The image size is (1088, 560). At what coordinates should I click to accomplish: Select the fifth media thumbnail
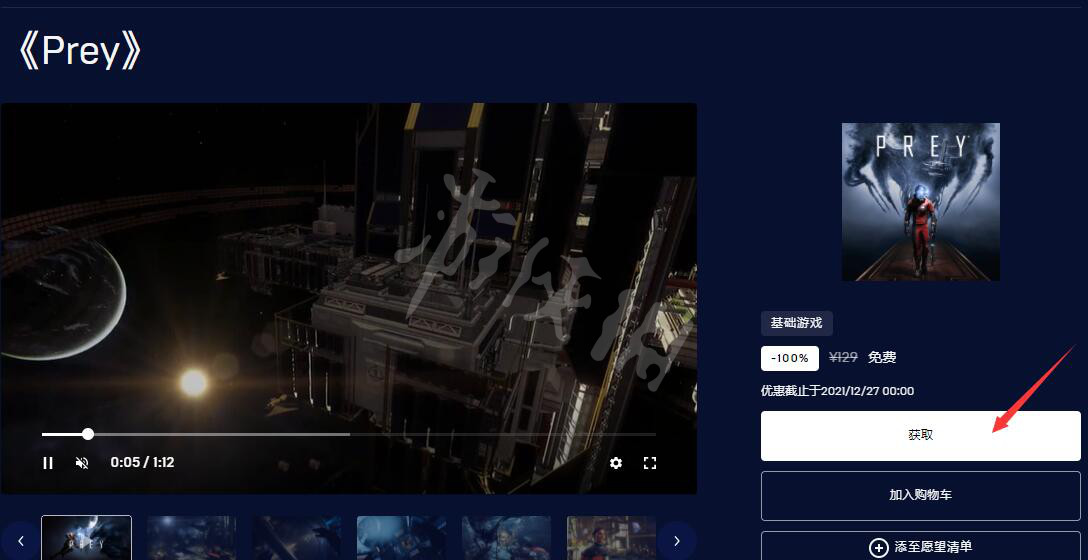tap(507, 538)
